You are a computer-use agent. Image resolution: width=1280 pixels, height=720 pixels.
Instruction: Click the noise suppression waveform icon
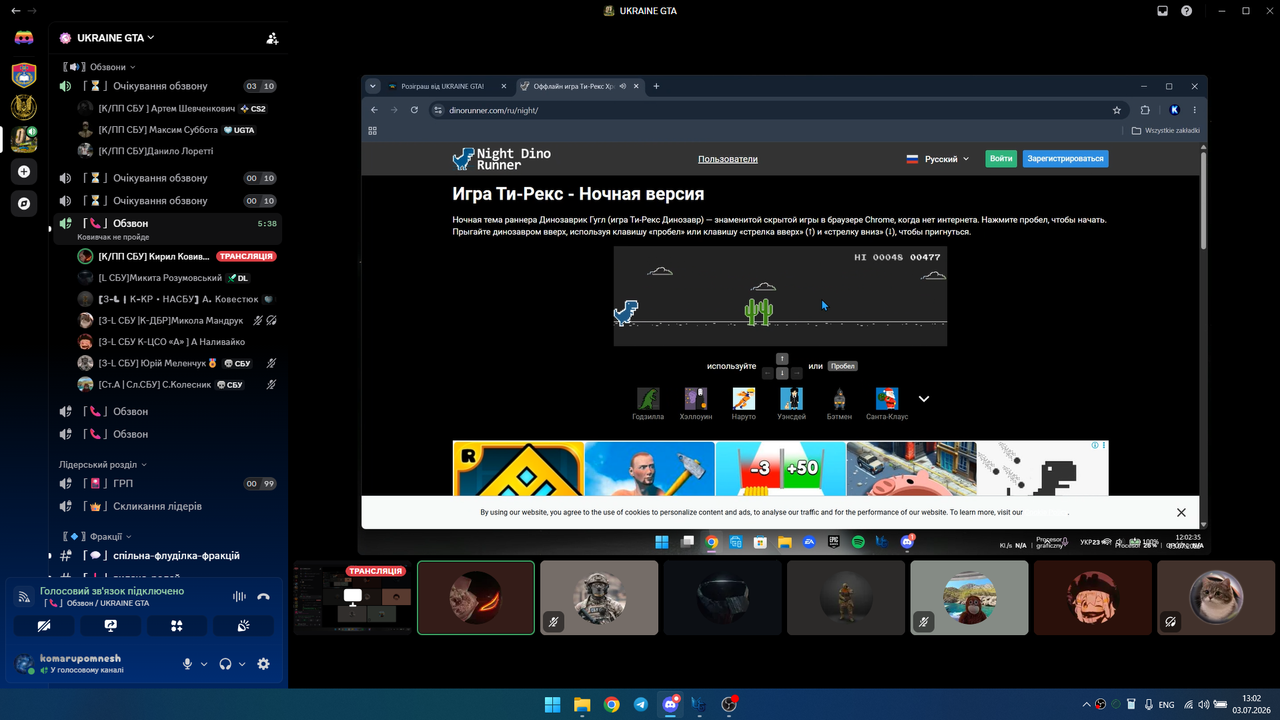click(x=239, y=597)
